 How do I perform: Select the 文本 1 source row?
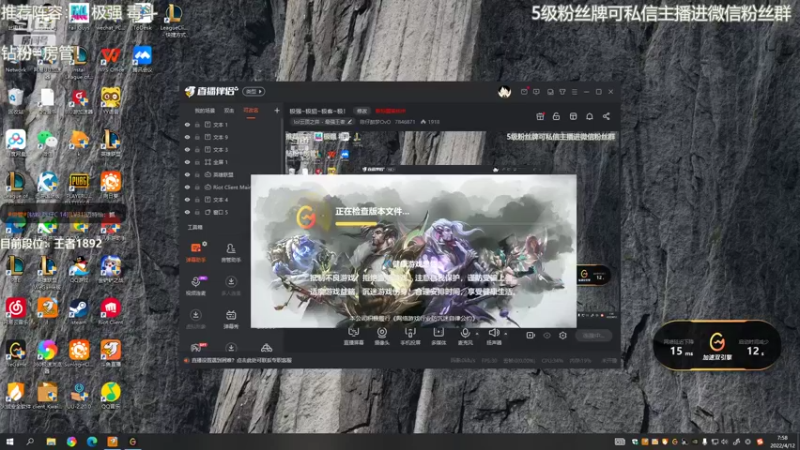pos(231,124)
